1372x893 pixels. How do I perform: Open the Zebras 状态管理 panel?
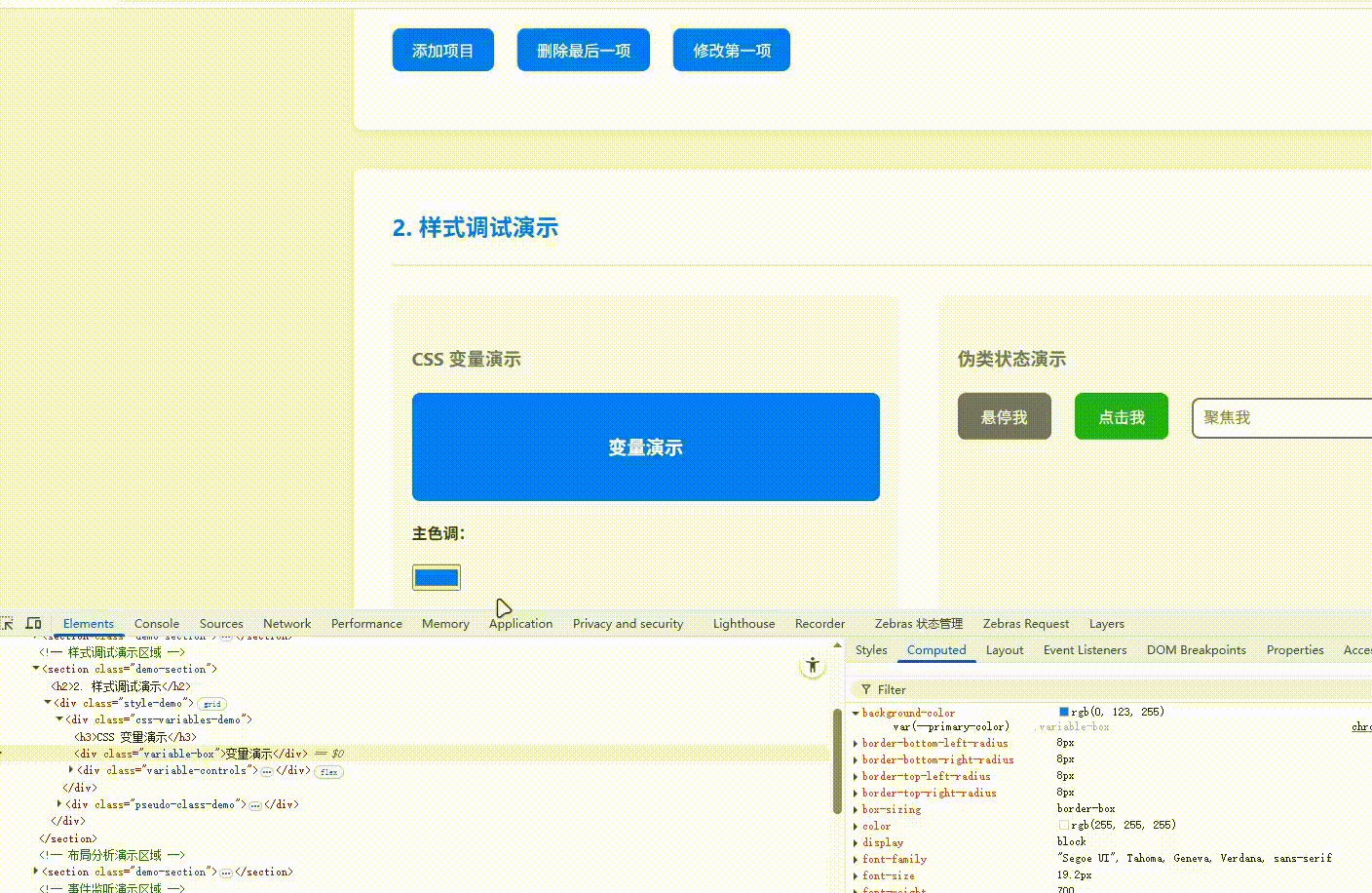pos(917,623)
